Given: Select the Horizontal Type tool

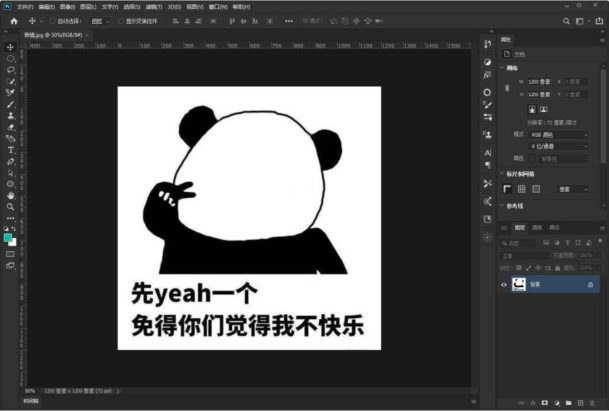Looking at the screenshot, I should 10,150.
